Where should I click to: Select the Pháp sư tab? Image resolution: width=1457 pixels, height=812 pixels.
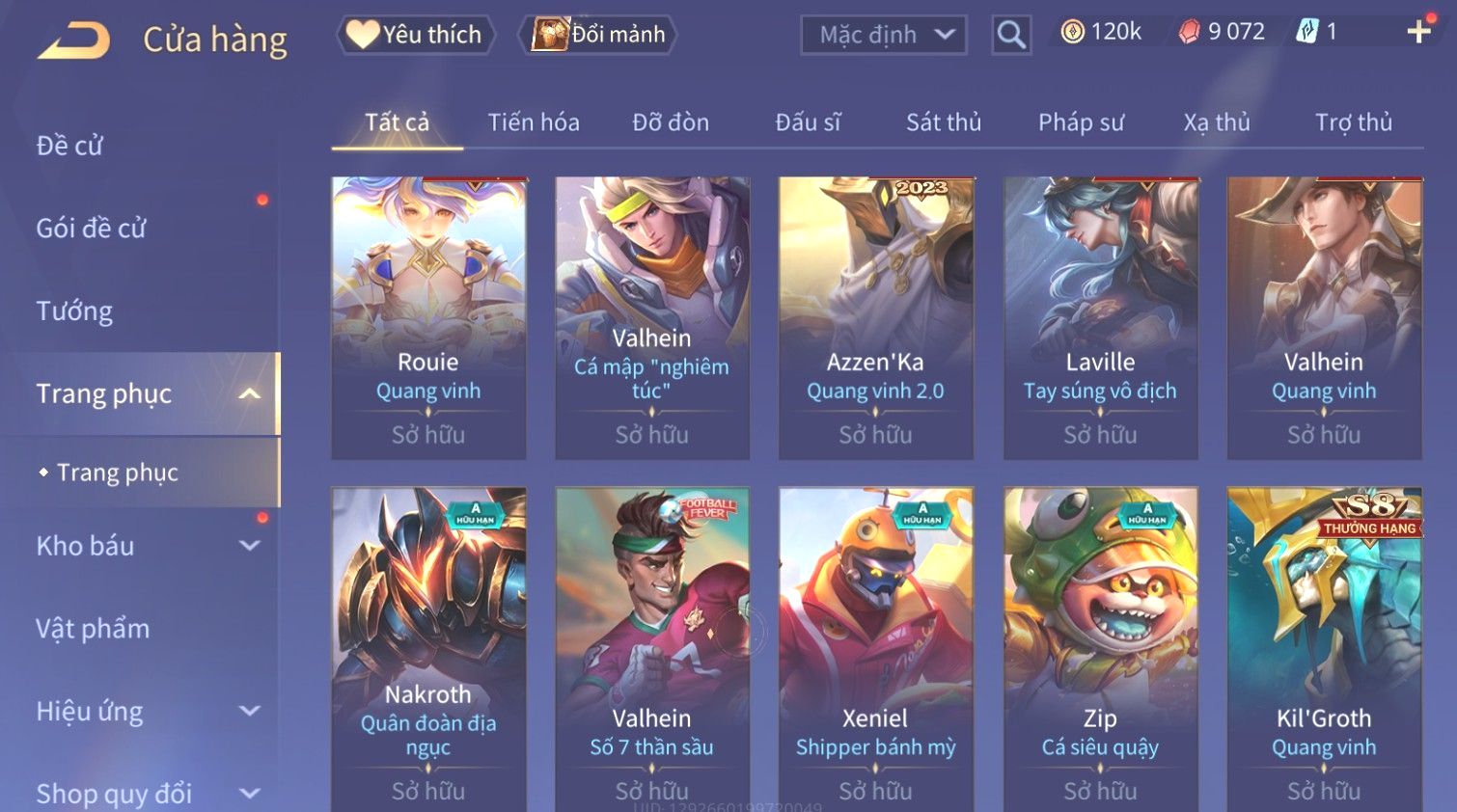[1082, 122]
